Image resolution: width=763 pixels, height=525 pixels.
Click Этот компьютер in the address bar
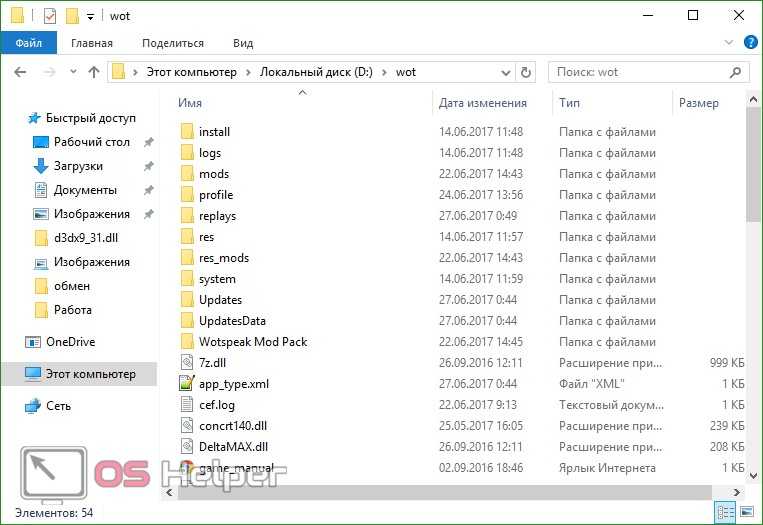tap(192, 72)
